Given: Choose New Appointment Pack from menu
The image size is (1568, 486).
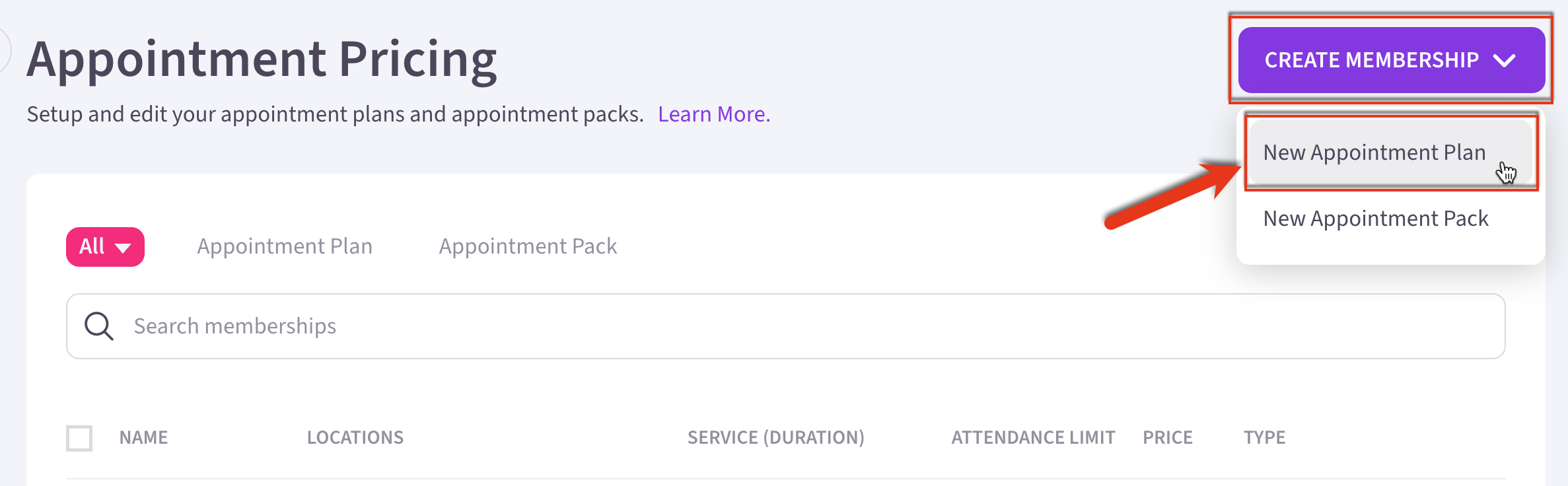Looking at the screenshot, I should pos(1375,219).
